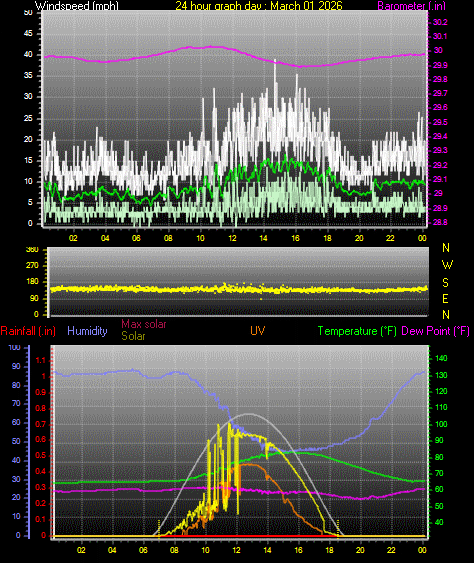Click the 15 mph windspeed axis value

pos(28,160)
